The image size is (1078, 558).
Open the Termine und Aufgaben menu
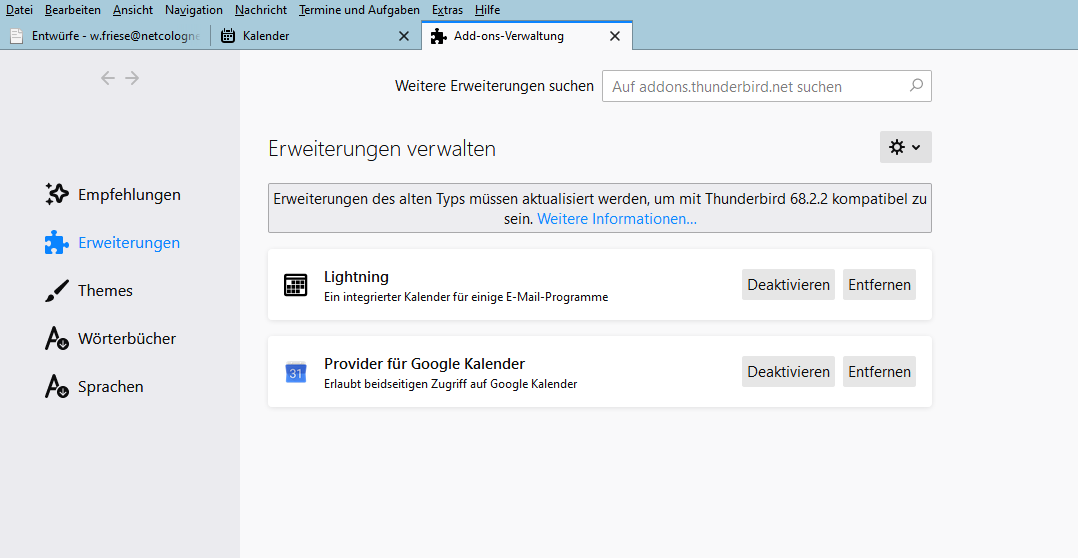point(360,10)
